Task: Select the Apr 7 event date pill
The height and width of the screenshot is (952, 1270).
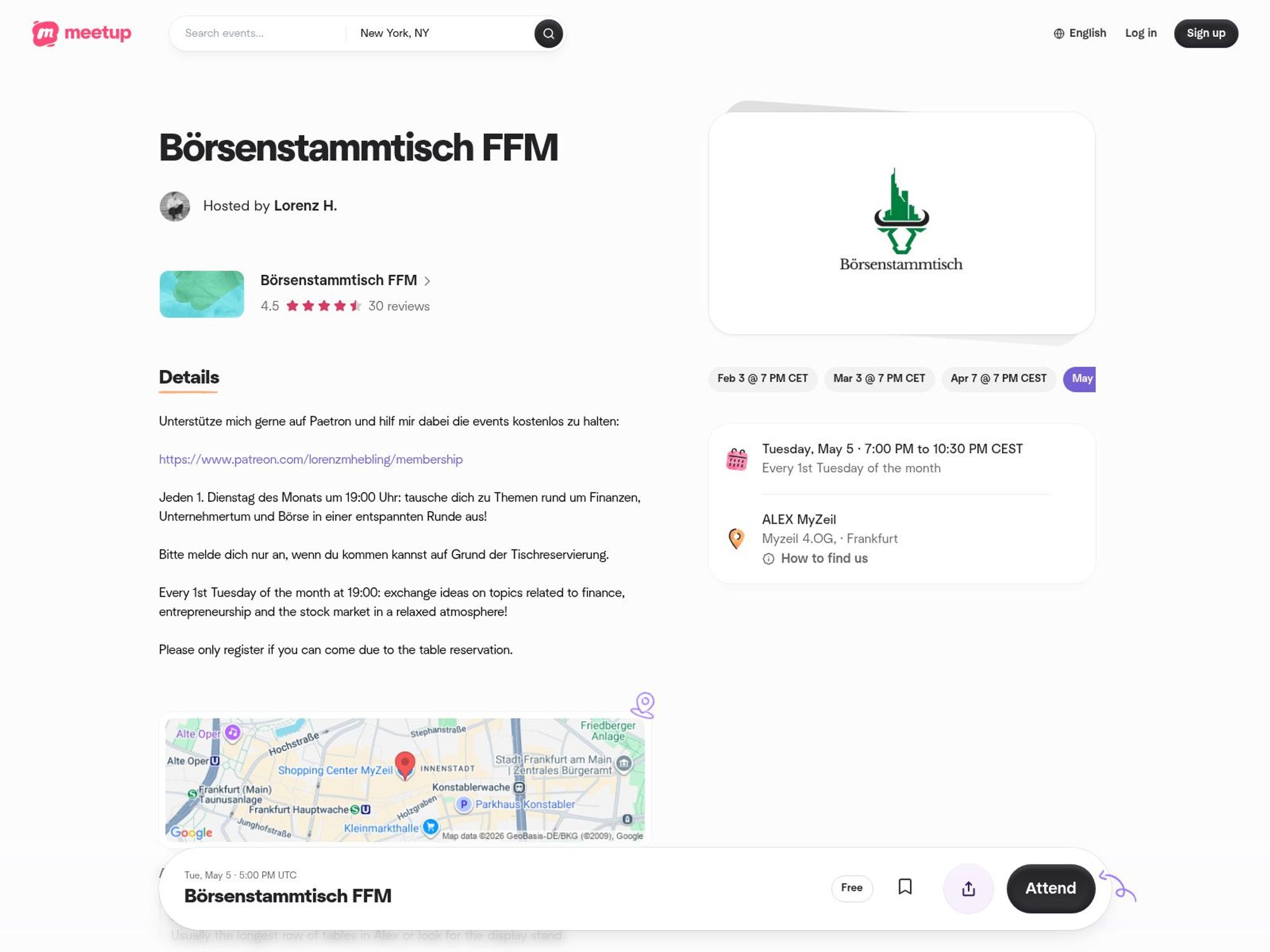Action: pos(998,378)
